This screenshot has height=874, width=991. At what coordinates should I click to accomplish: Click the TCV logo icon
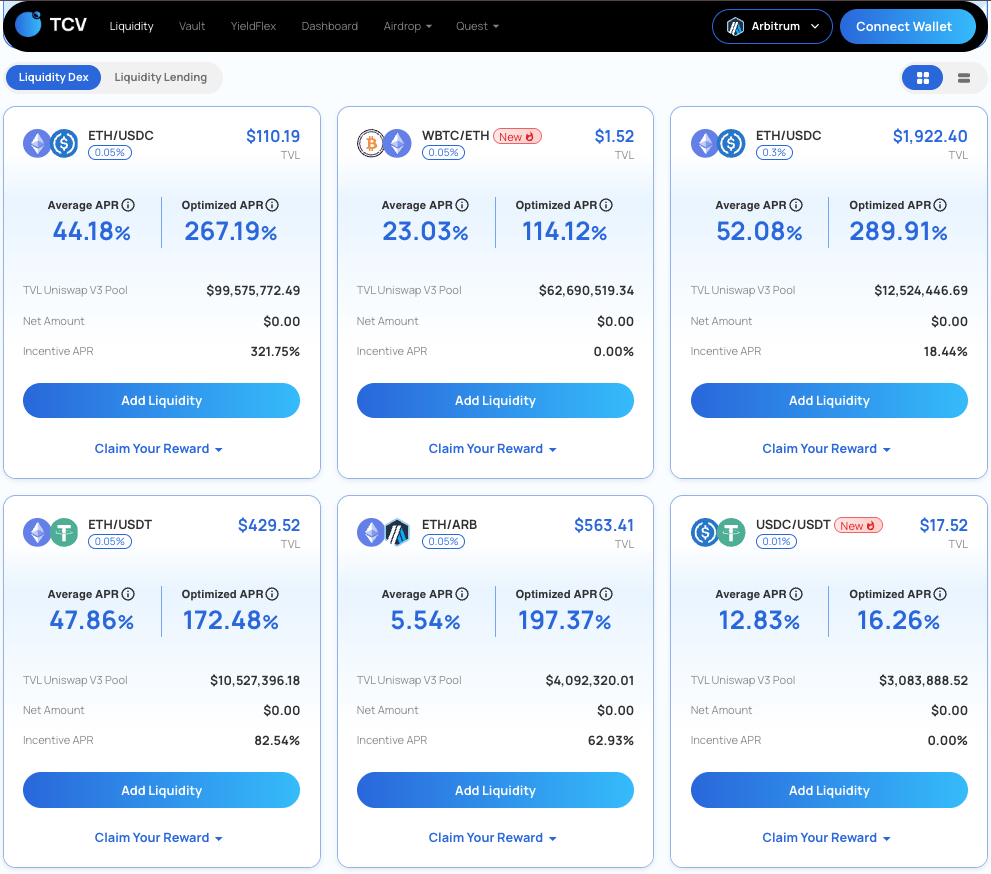27,23
